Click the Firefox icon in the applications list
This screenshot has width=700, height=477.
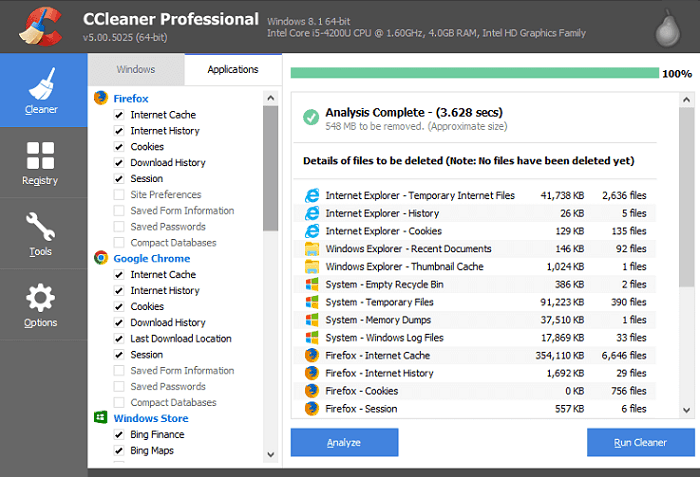[x=101, y=98]
